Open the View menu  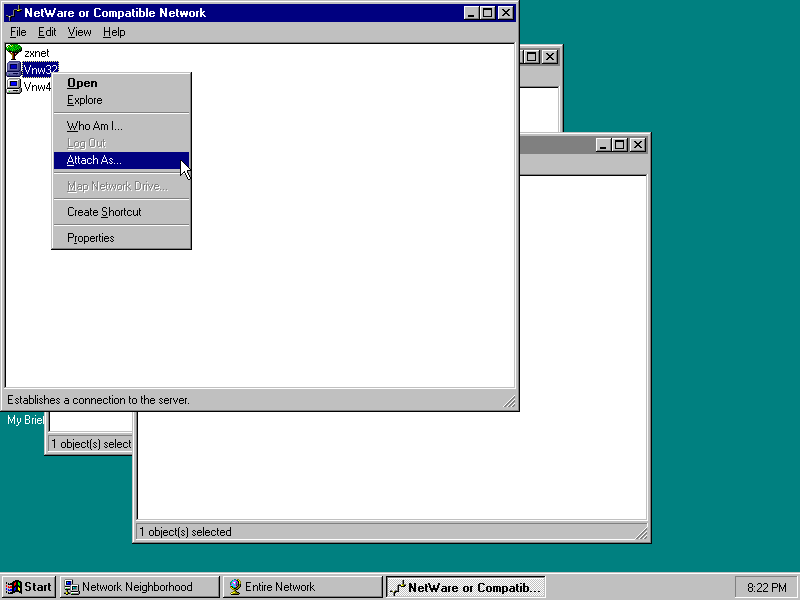point(79,32)
